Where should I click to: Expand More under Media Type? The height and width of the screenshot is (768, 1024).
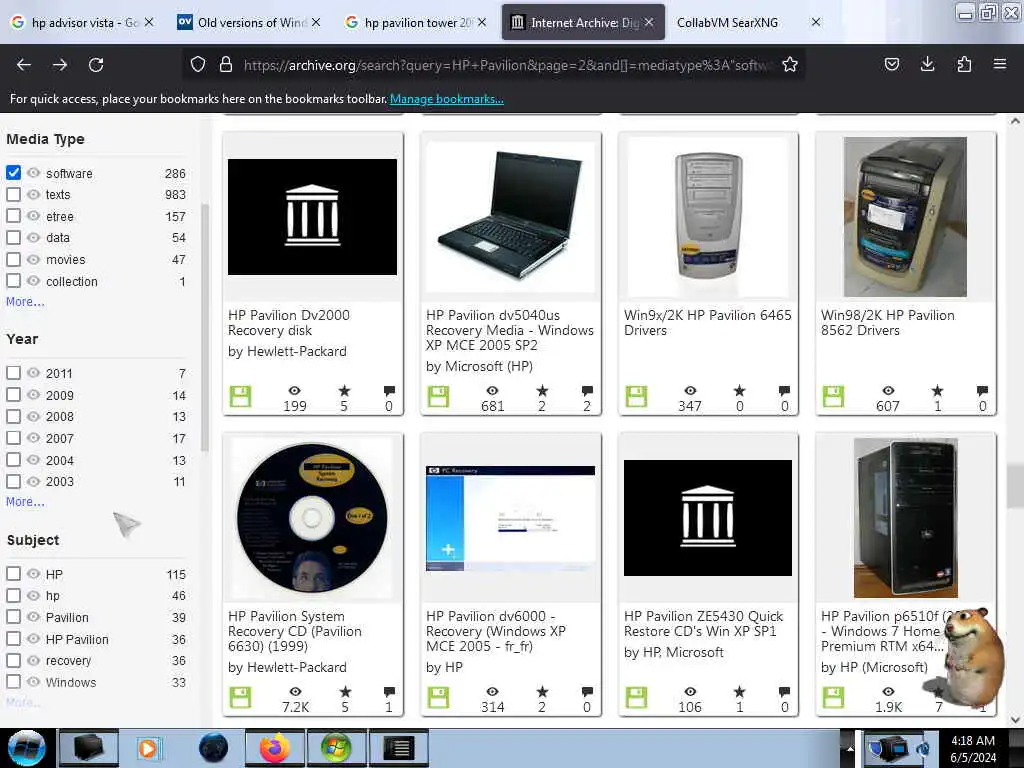point(25,302)
